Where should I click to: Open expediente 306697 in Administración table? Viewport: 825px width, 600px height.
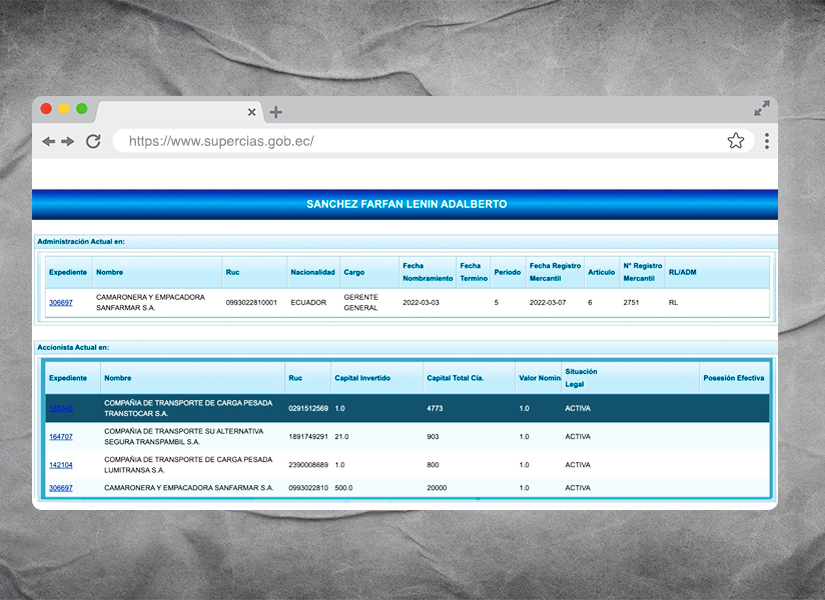click(61, 302)
